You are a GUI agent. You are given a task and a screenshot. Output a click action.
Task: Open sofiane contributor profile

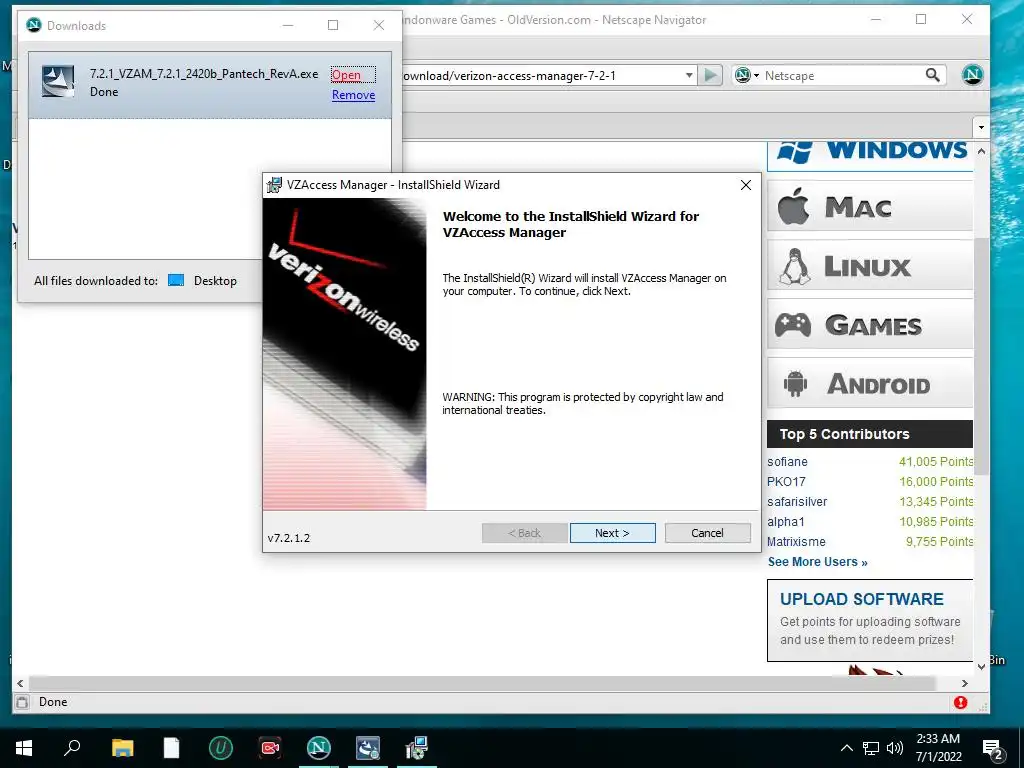787,462
